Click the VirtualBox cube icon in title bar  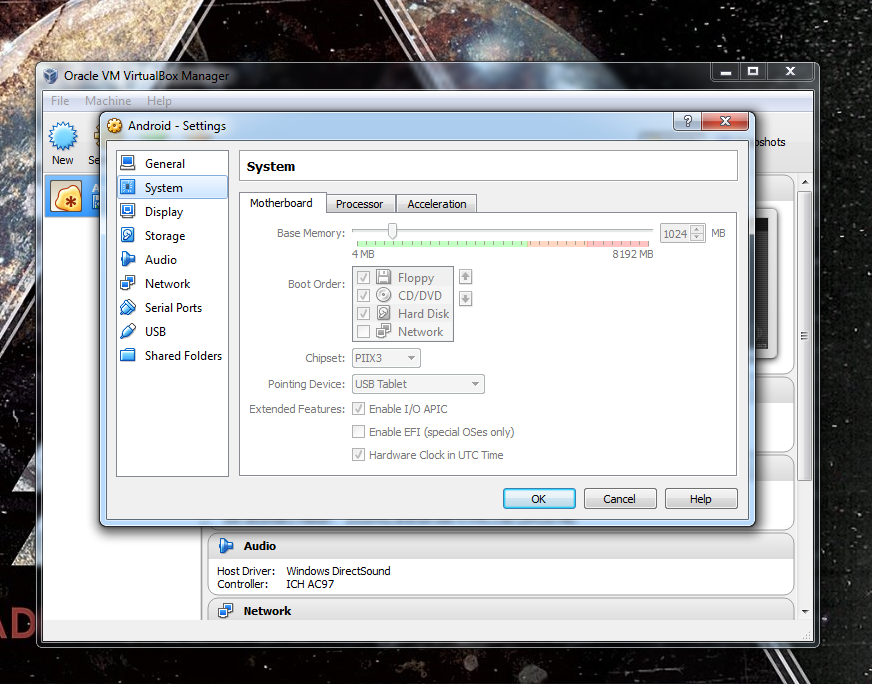point(51,75)
